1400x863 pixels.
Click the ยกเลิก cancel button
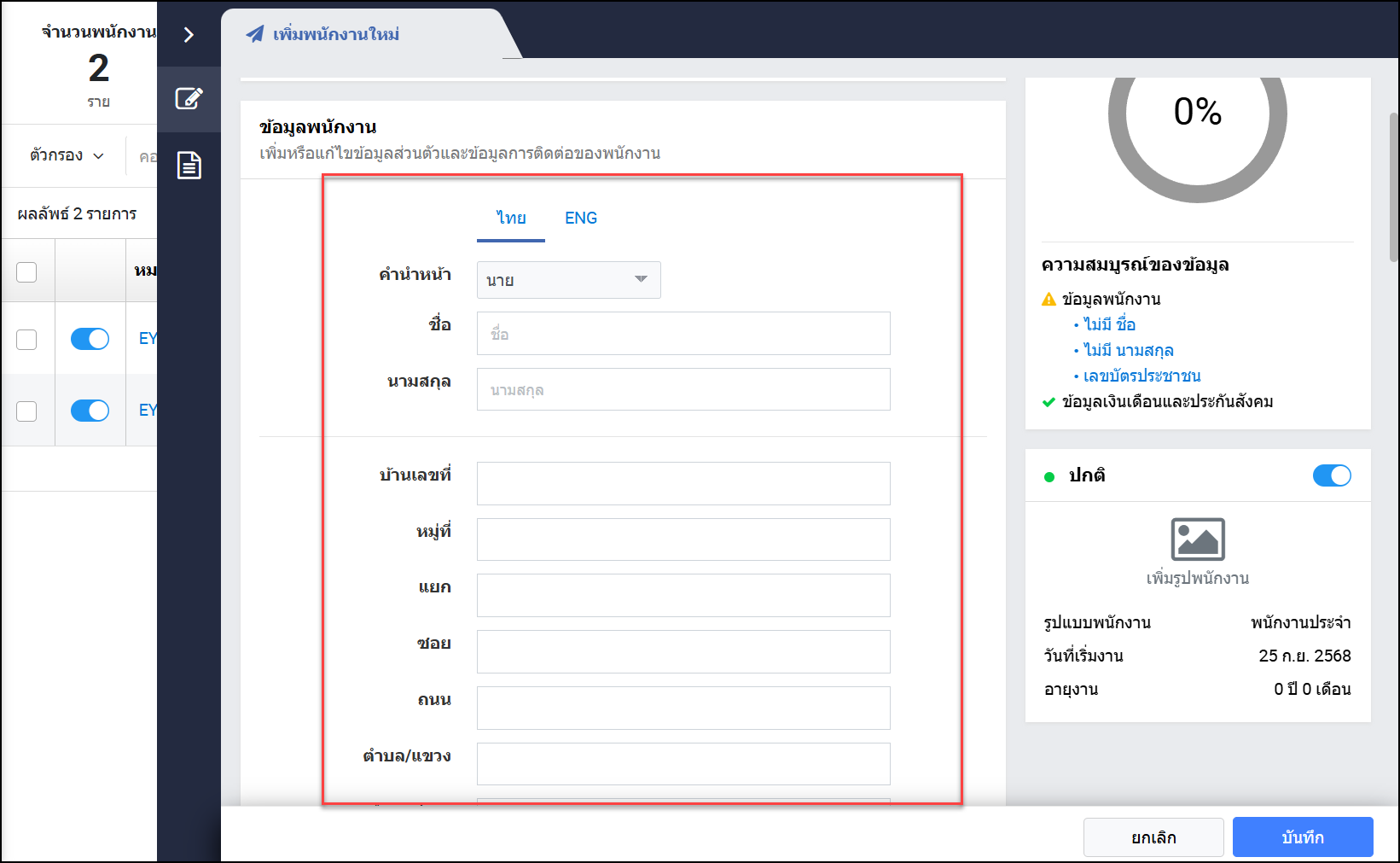pos(1153,837)
